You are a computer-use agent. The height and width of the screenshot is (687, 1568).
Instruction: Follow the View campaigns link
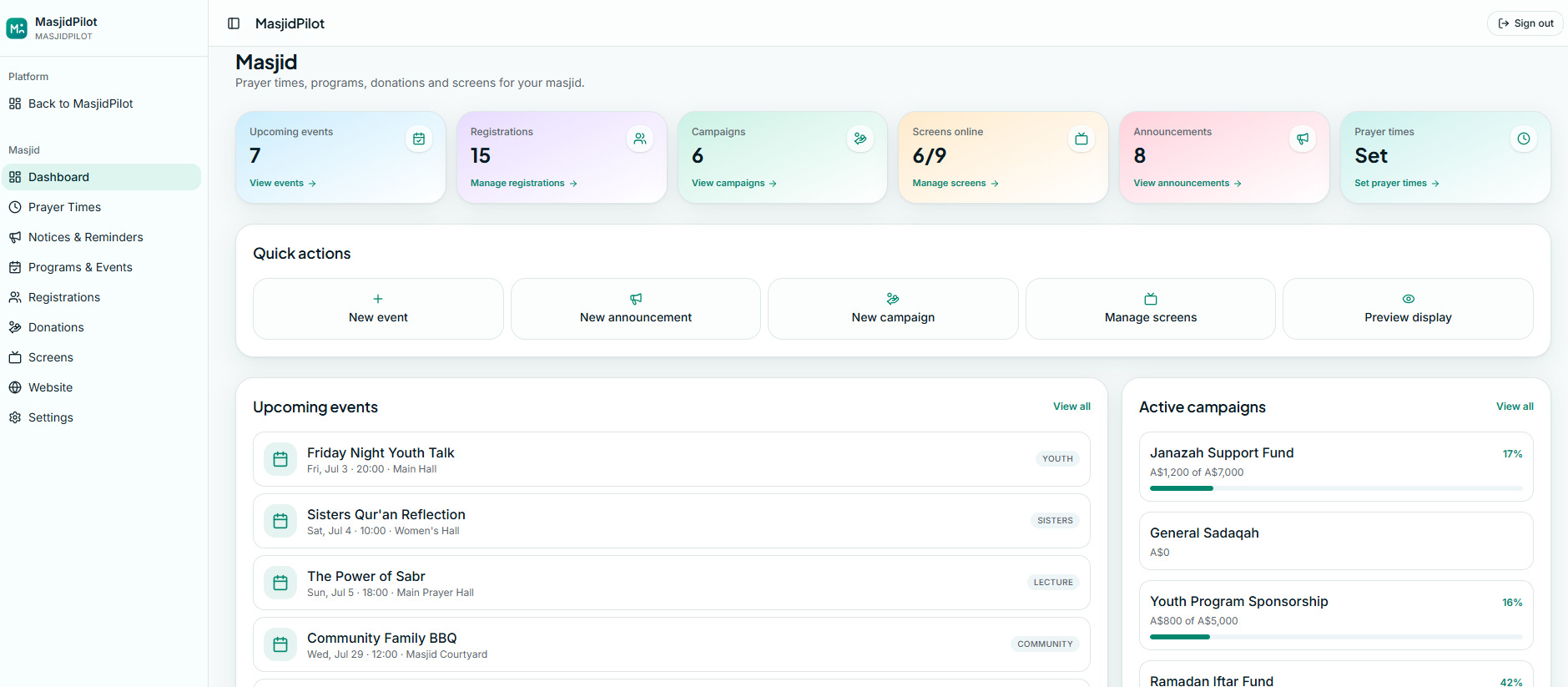(x=734, y=183)
